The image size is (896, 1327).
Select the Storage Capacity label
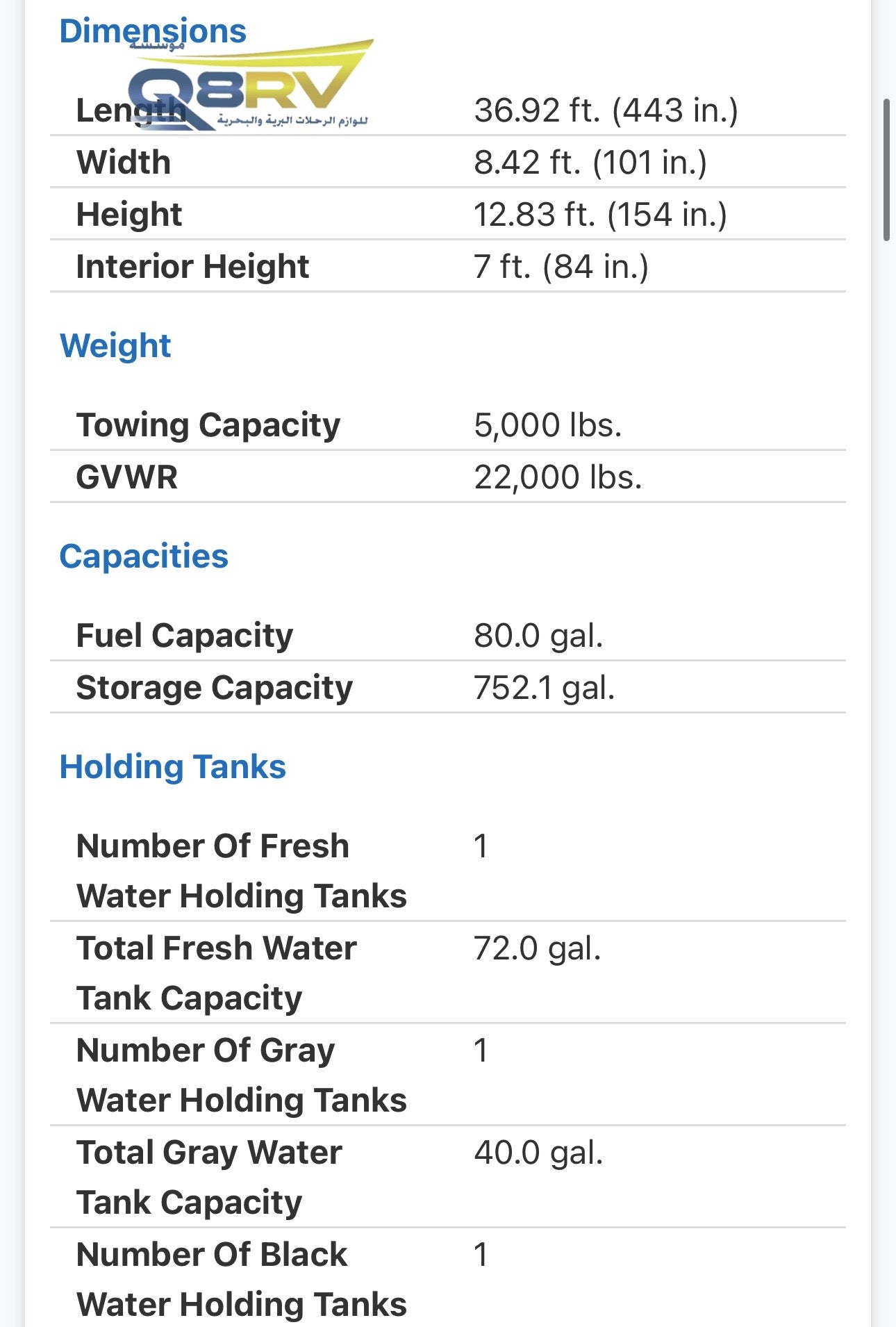pyautogui.click(x=215, y=688)
